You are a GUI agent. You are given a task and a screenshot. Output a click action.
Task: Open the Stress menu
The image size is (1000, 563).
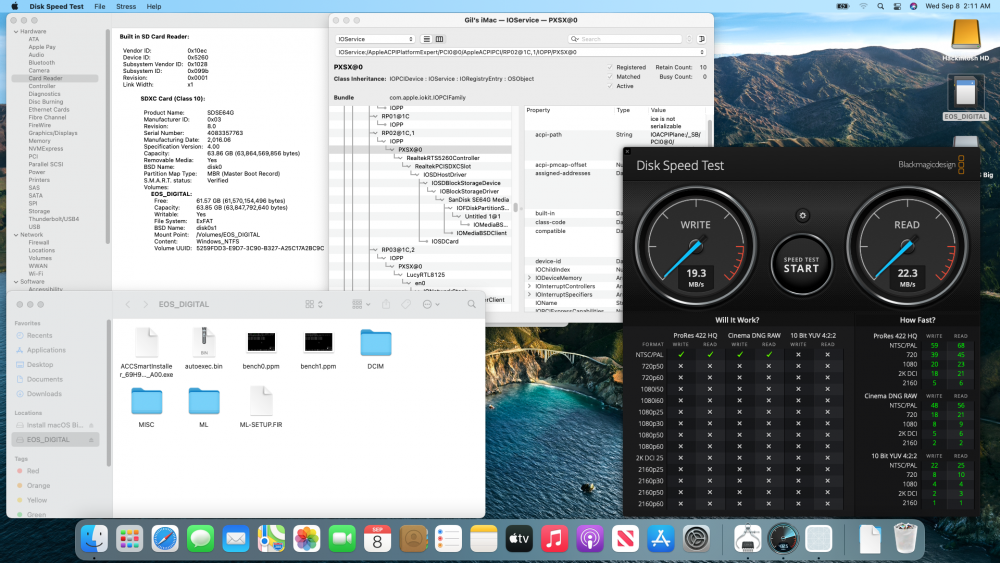click(x=126, y=6)
